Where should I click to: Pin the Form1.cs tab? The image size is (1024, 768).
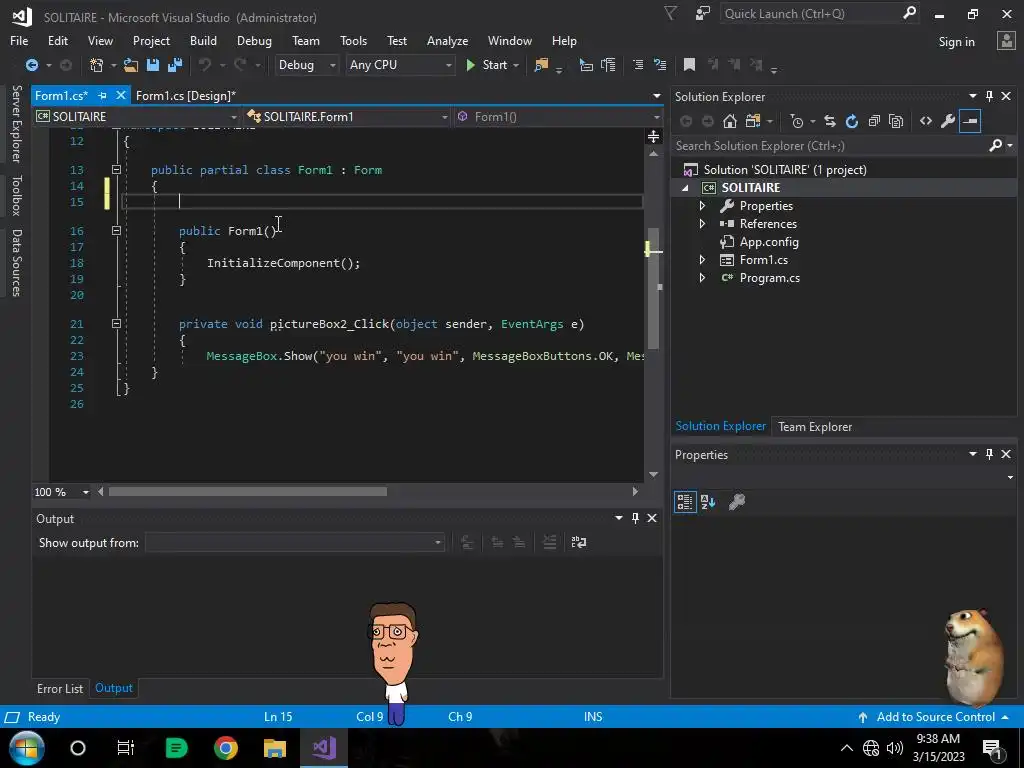(103, 95)
